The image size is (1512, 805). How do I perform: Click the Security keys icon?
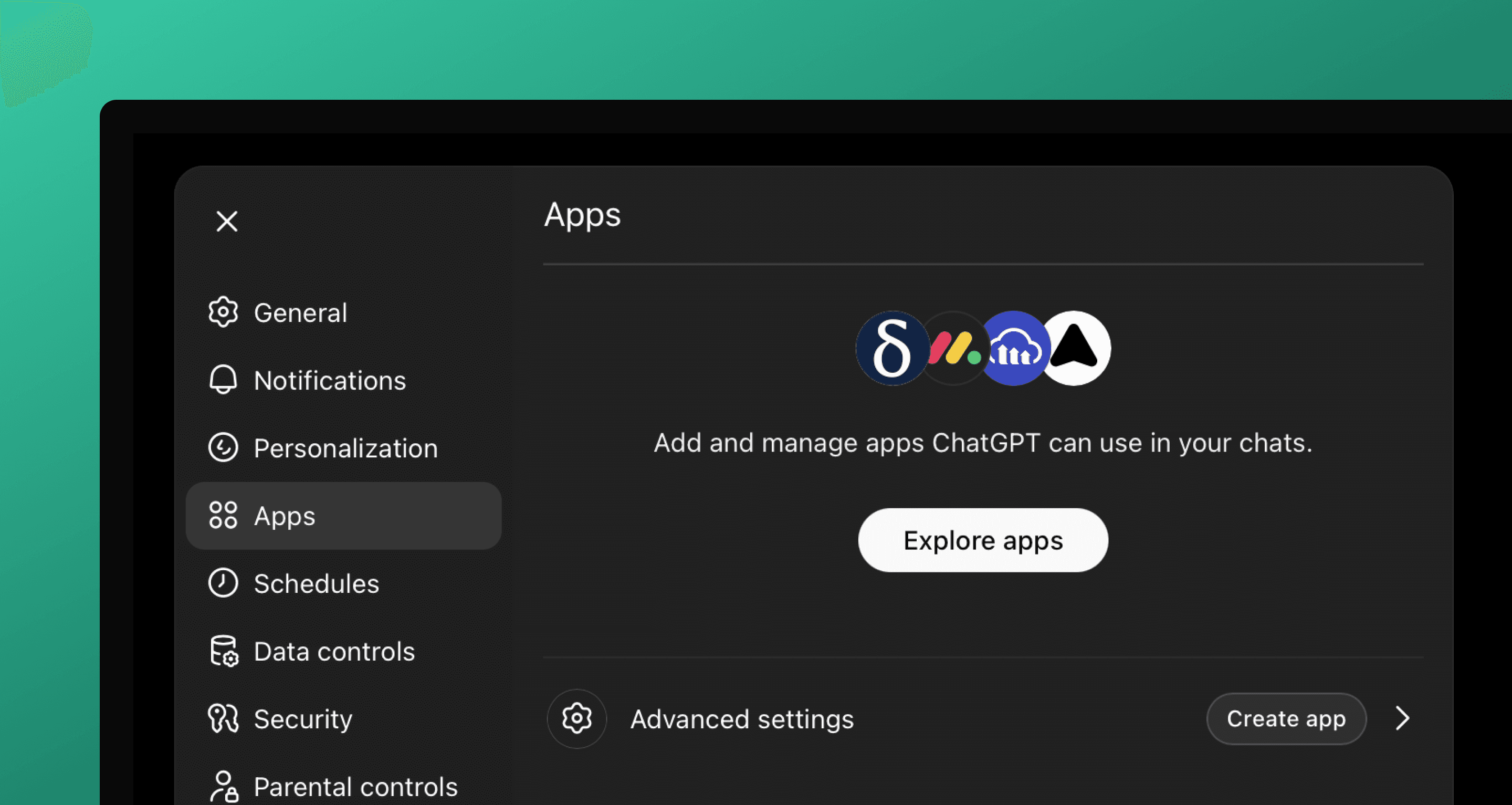pos(223,718)
